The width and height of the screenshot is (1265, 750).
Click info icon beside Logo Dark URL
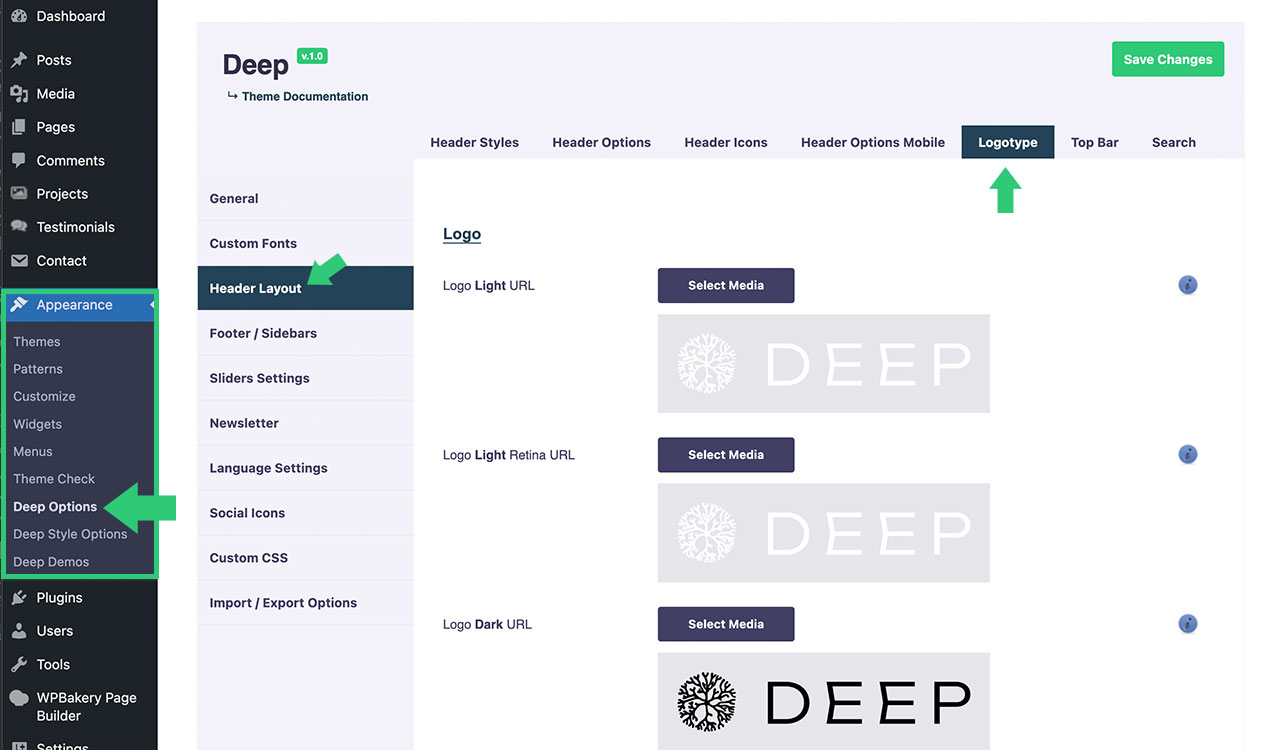click(x=1187, y=624)
